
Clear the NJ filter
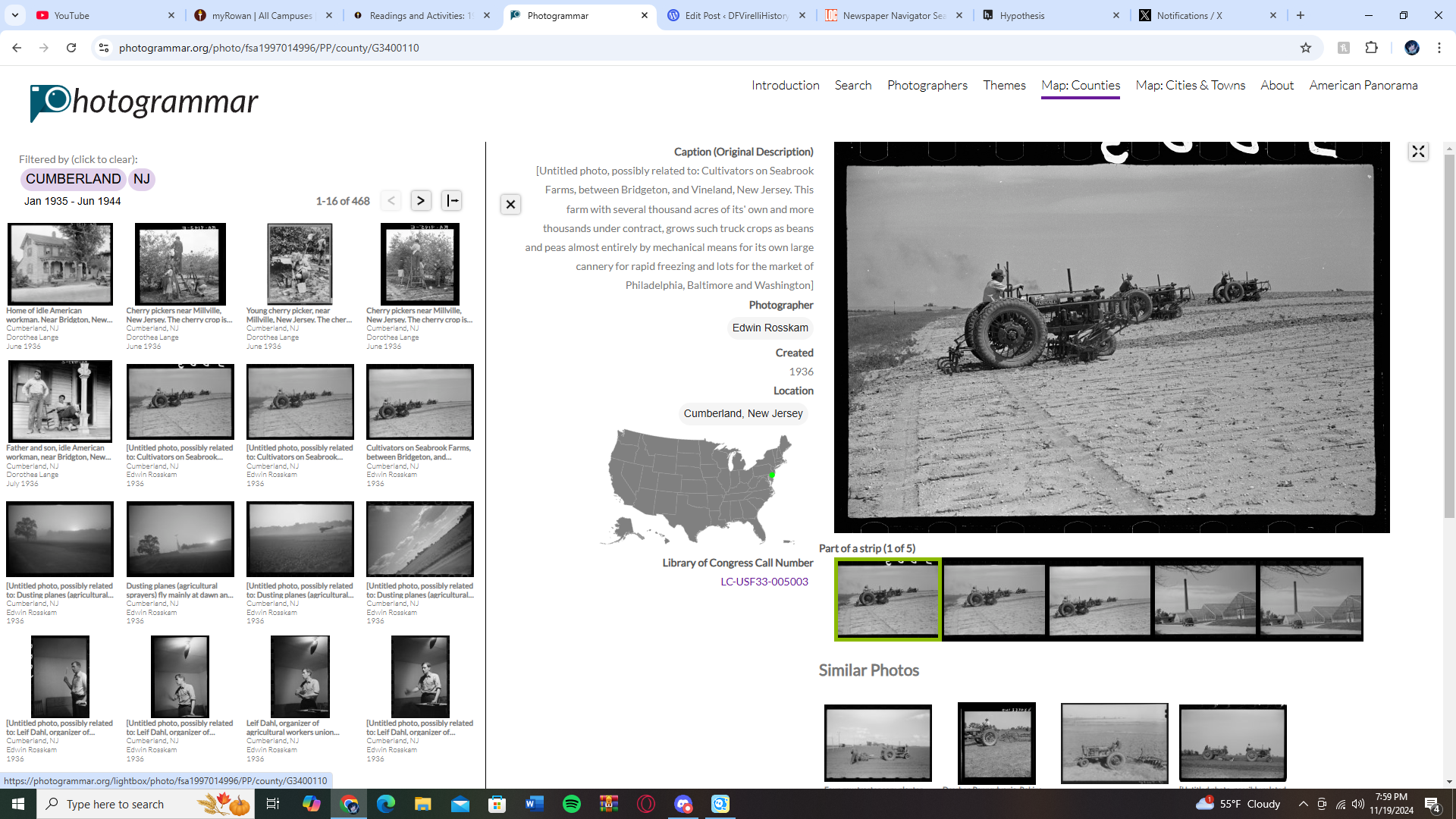point(142,179)
